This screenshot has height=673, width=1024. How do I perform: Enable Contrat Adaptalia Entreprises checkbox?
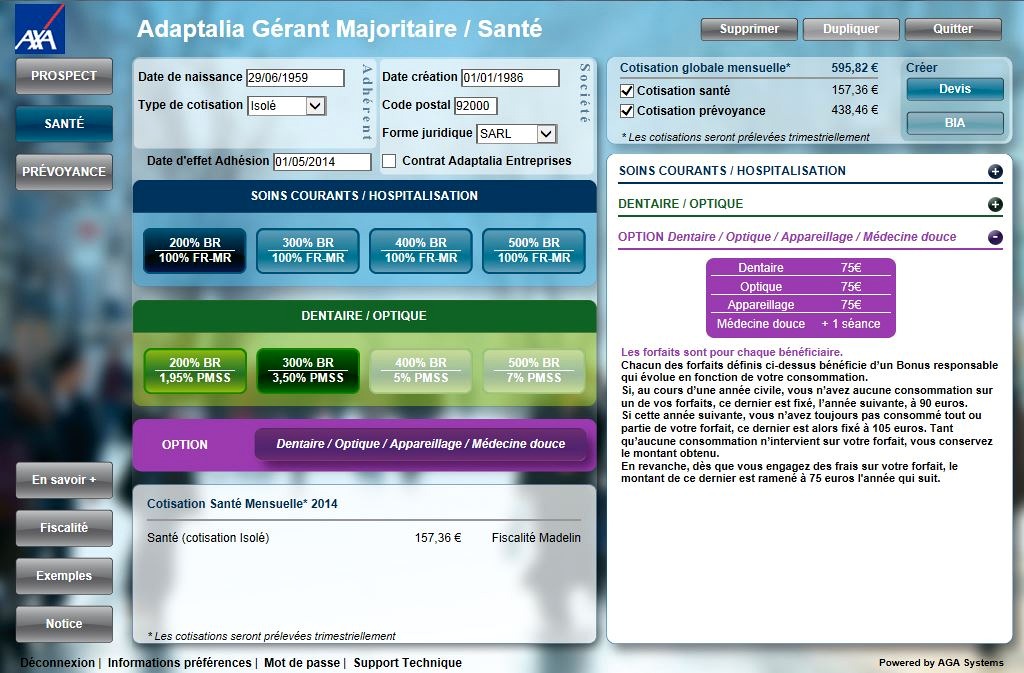(389, 161)
